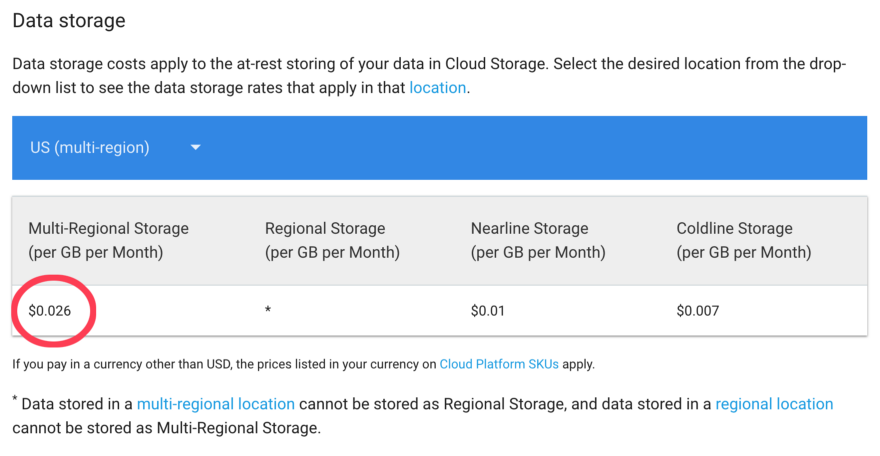The height and width of the screenshot is (456, 880).
Task: Click the currency note below the table
Action: coord(220,364)
